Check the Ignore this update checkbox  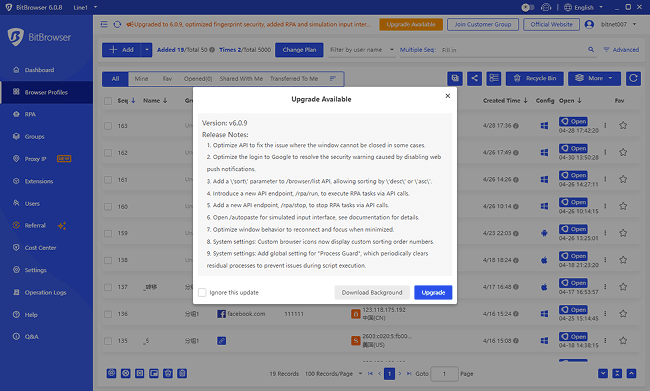[202, 292]
